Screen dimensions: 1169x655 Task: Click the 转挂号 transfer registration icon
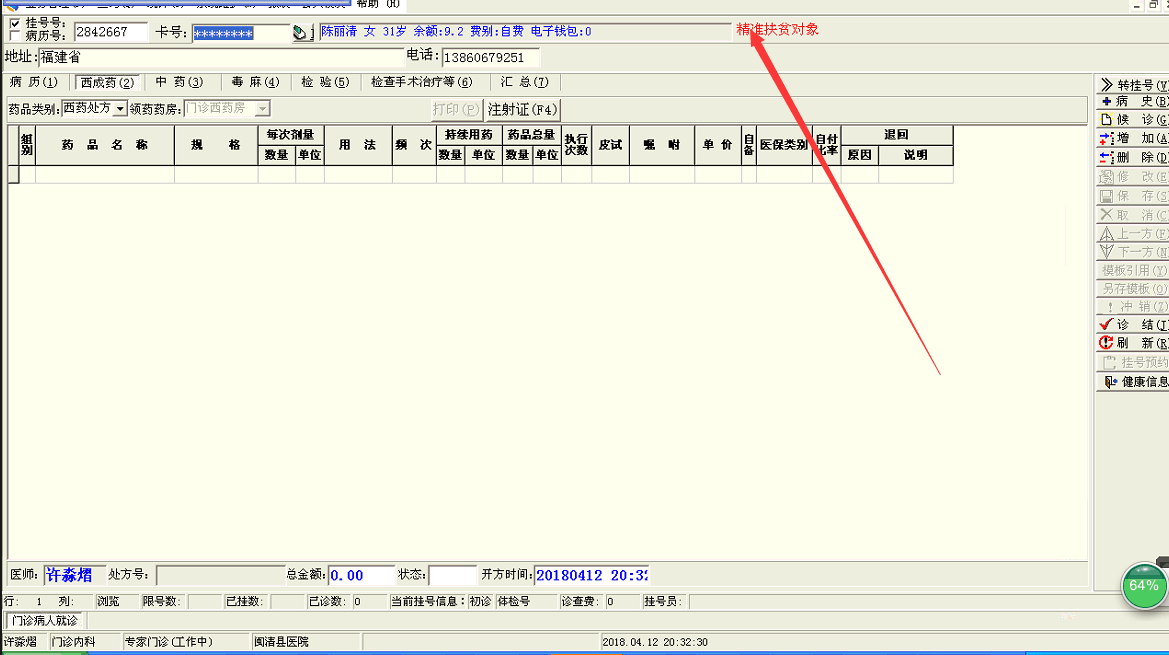[x=1107, y=85]
